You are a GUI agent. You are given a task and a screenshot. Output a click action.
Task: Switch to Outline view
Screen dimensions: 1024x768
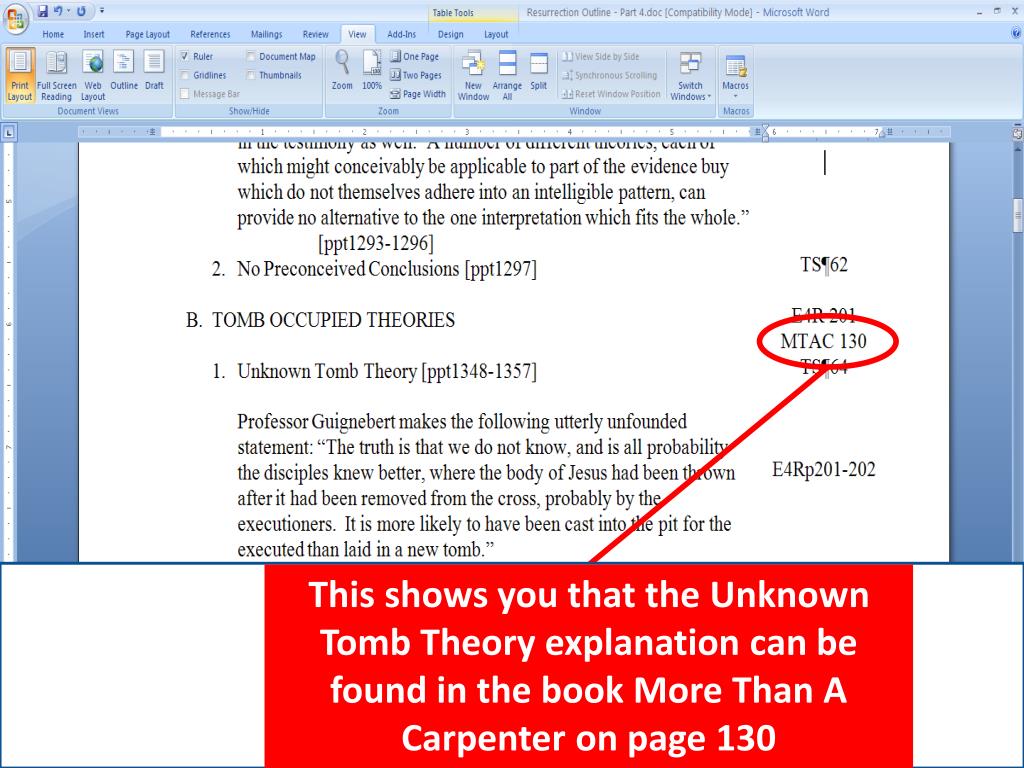click(123, 71)
